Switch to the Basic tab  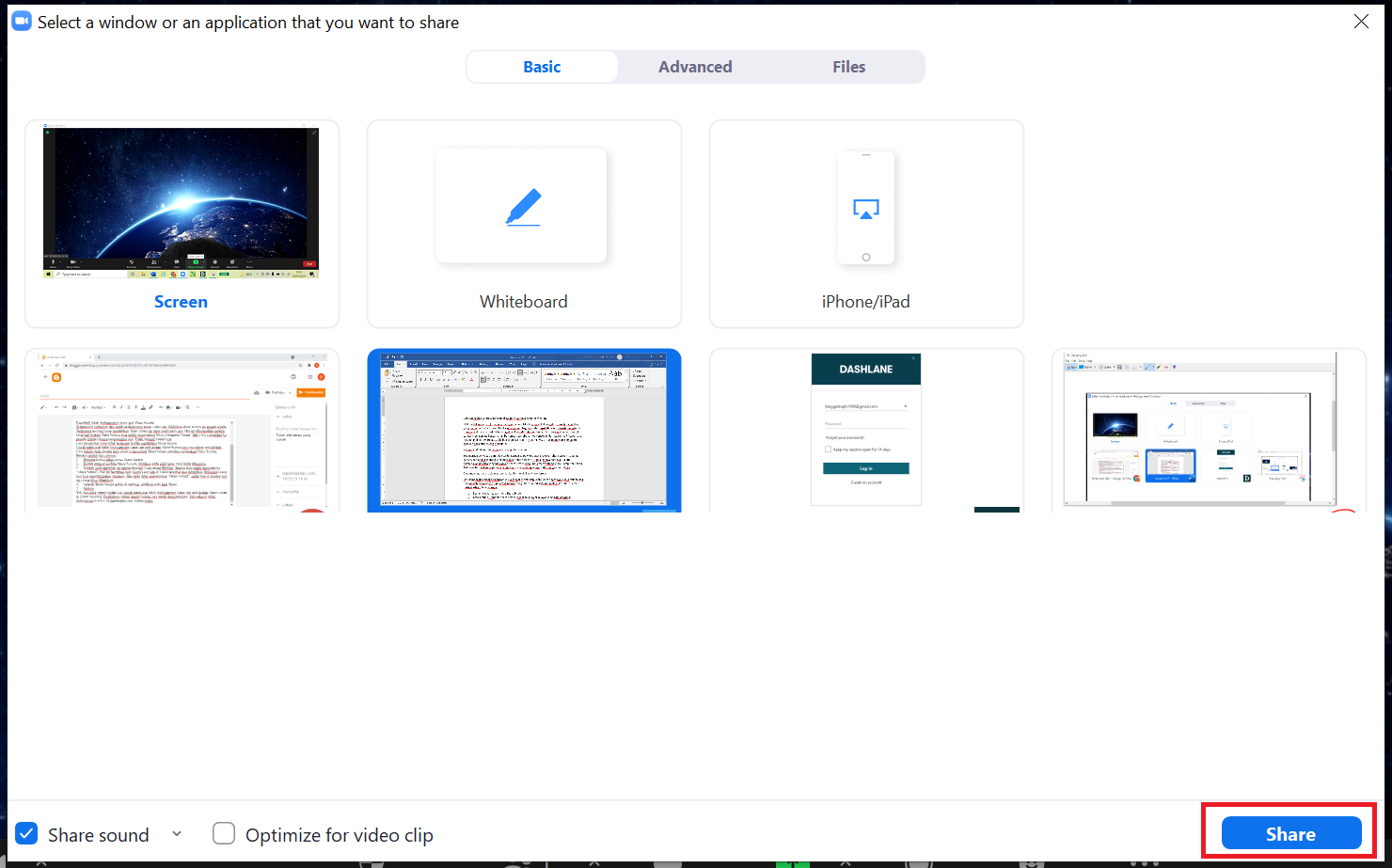click(542, 67)
